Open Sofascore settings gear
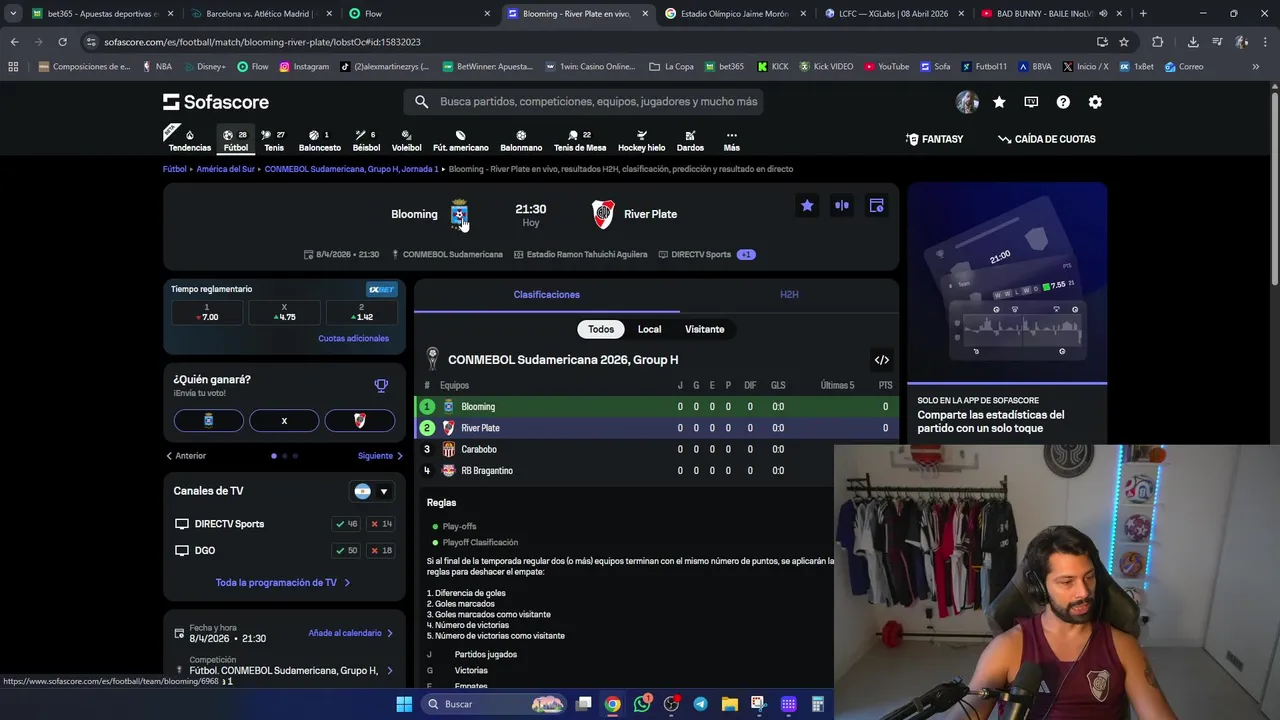The image size is (1280, 720). tap(1095, 102)
